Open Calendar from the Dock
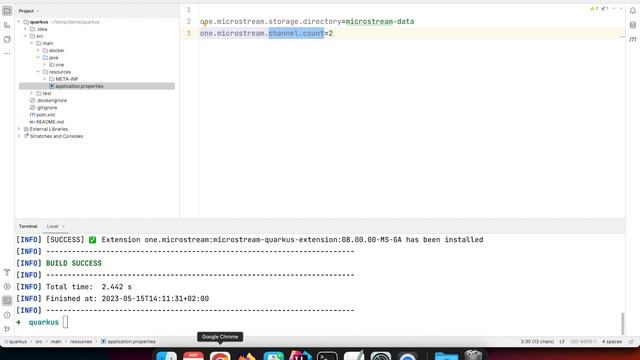 pyautogui.click(x=193, y=356)
